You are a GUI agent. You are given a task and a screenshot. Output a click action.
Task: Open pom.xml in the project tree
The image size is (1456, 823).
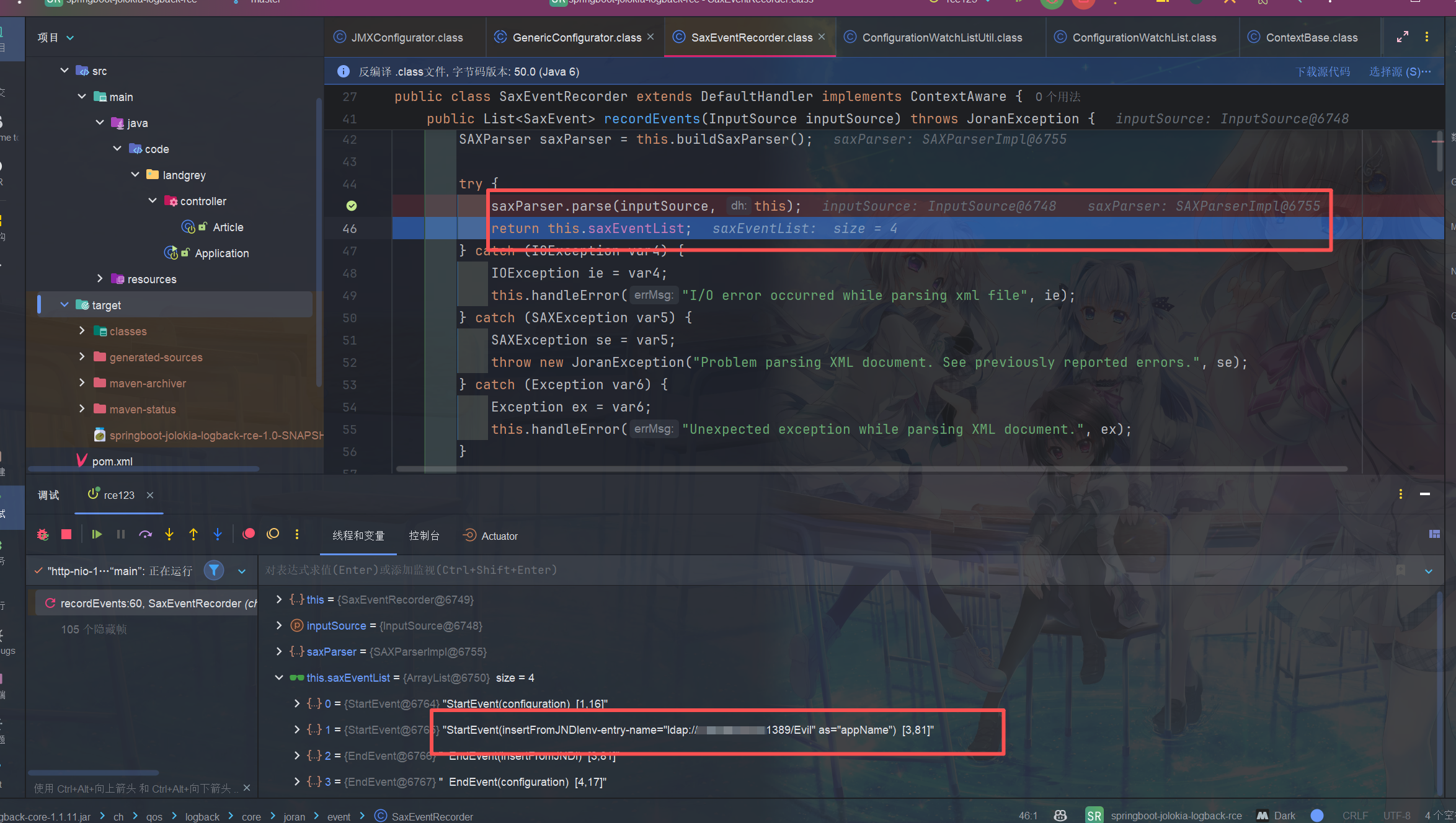[x=112, y=461]
